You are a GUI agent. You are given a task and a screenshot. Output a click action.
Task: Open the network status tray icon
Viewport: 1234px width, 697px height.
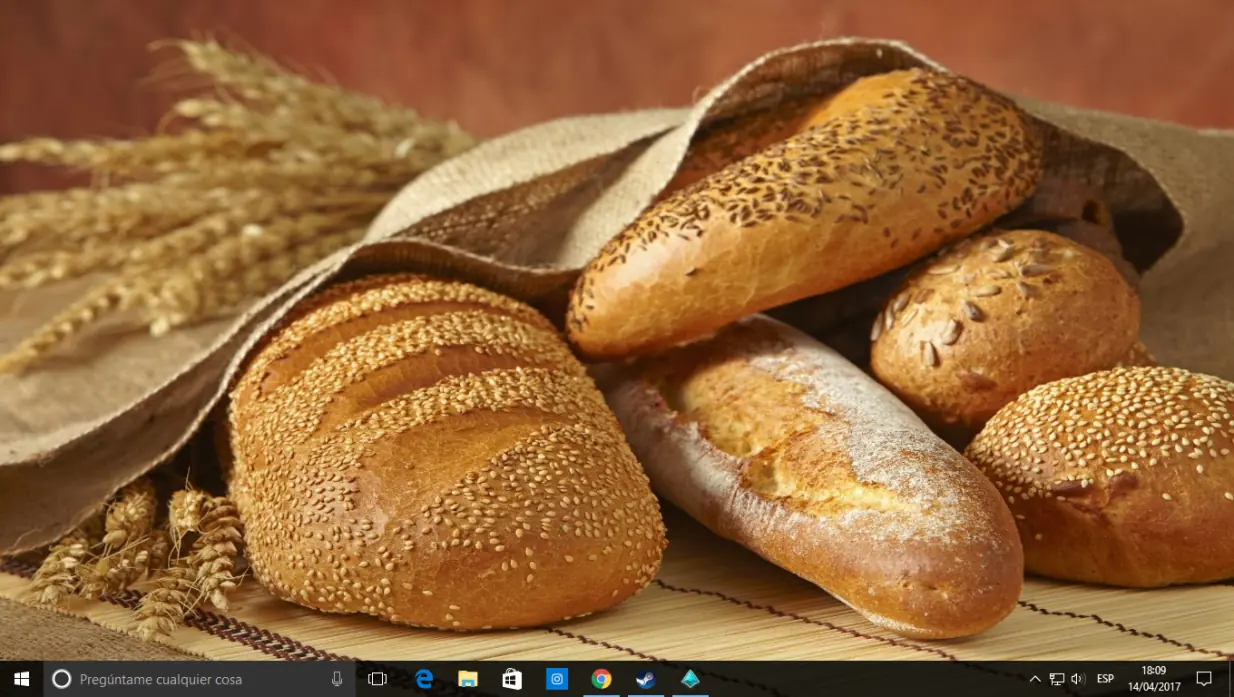tap(1057, 679)
